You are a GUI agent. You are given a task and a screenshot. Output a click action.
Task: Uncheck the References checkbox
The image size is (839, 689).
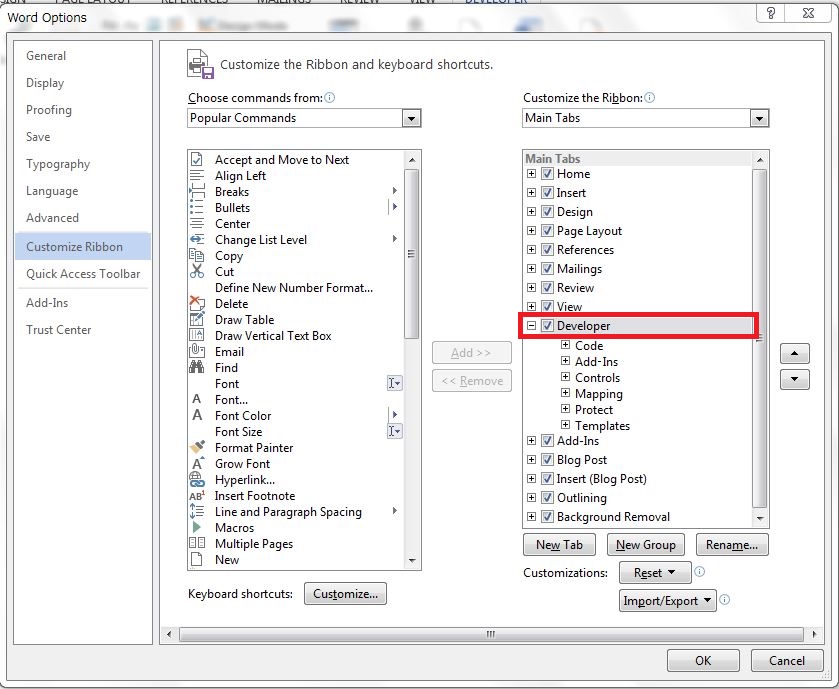[547, 249]
